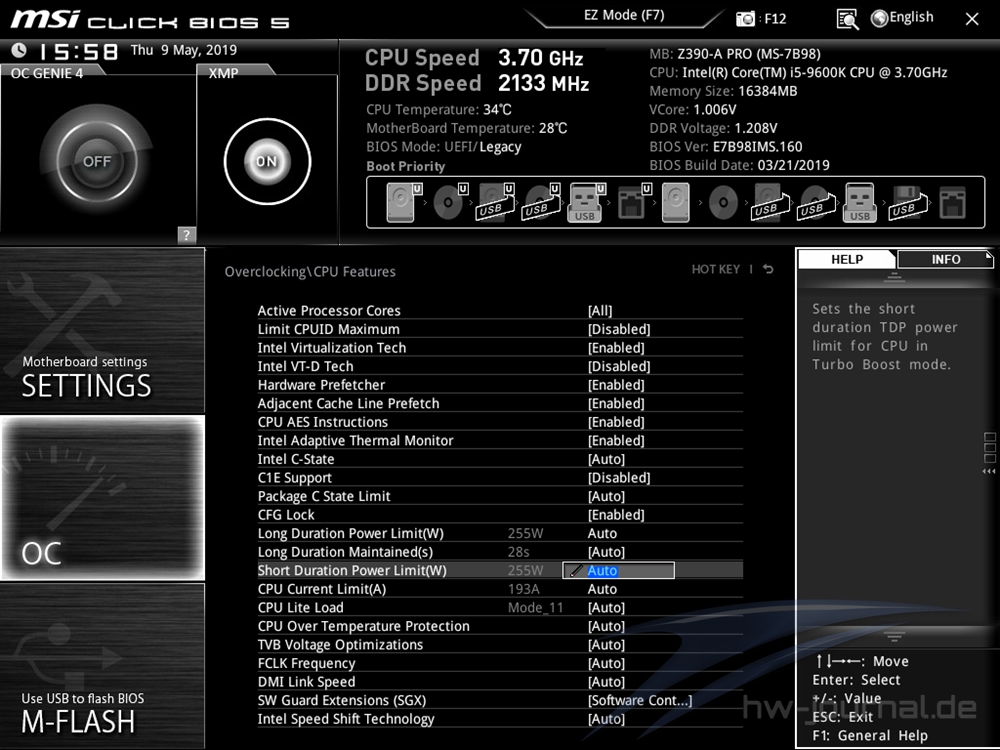
Task: Open CFG Lock [Enabled] option
Action: (500, 515)
